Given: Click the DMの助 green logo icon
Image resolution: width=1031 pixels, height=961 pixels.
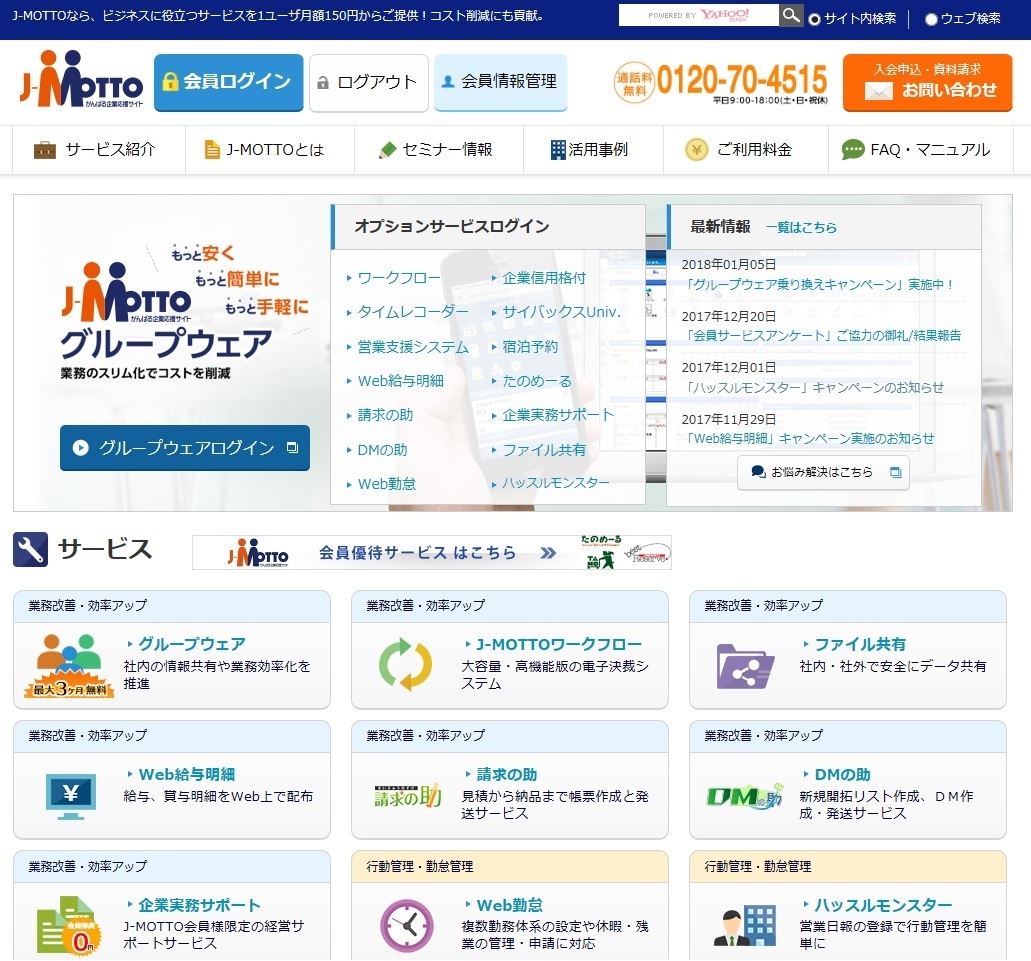Looking at the screenshot, I should (x=744, y=795).
